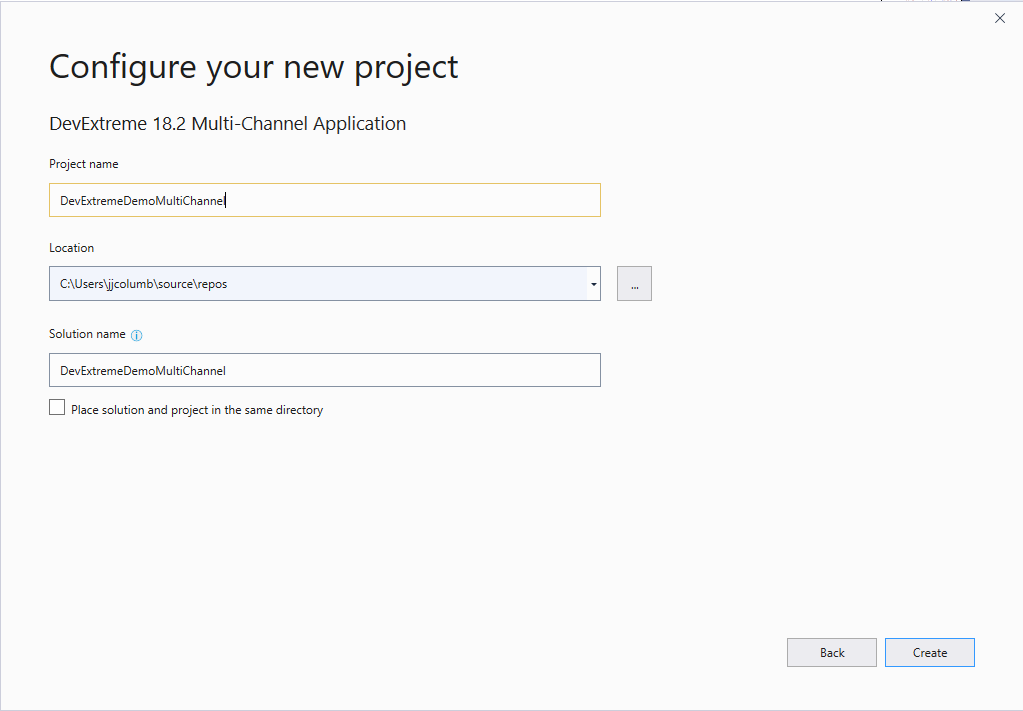Click 'DevExtreme 18.2 Multi-Channel Application' subtitle

tap(228, 123)
